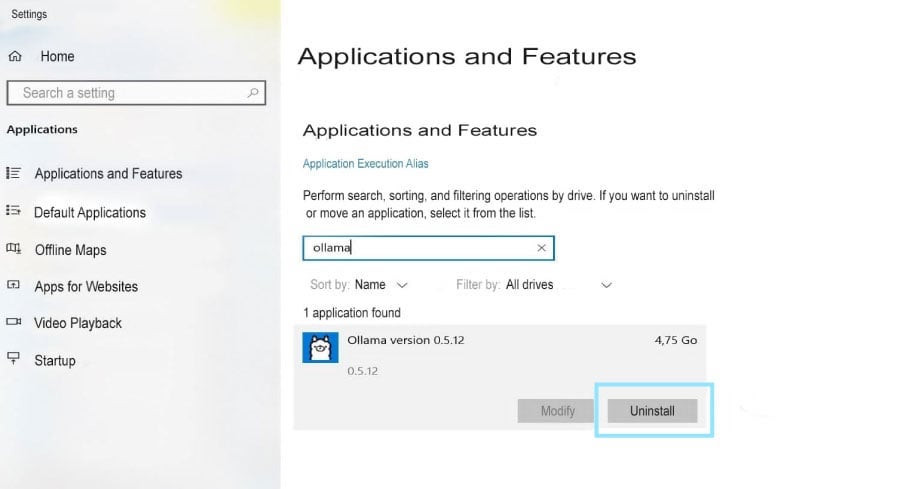
Task: Open Apps for Websites settings
Action: click(86, 286)
